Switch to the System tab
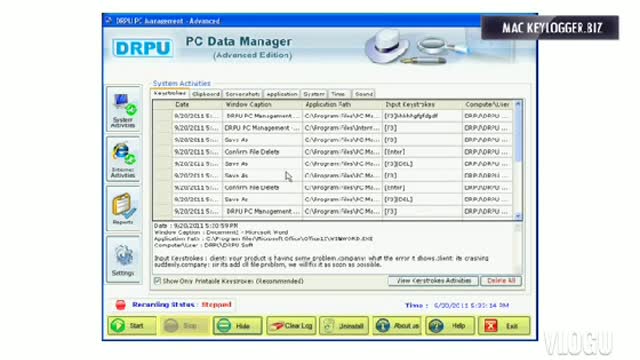 313,94
